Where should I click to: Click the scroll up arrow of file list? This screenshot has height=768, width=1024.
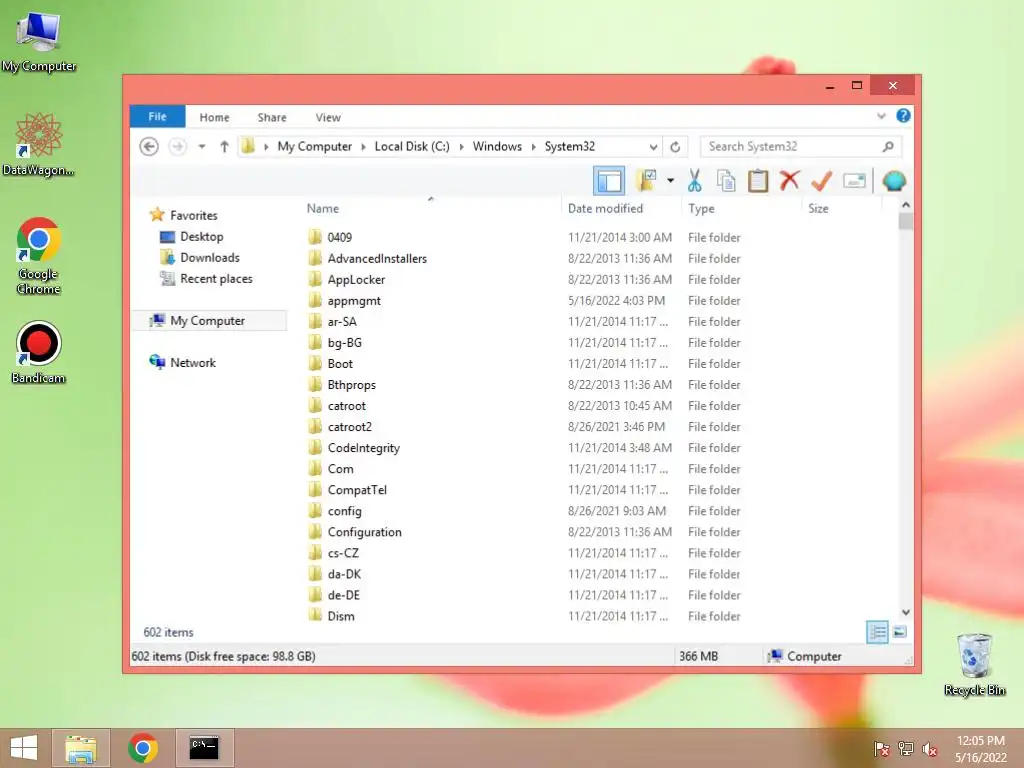click(x=906, y=205)
